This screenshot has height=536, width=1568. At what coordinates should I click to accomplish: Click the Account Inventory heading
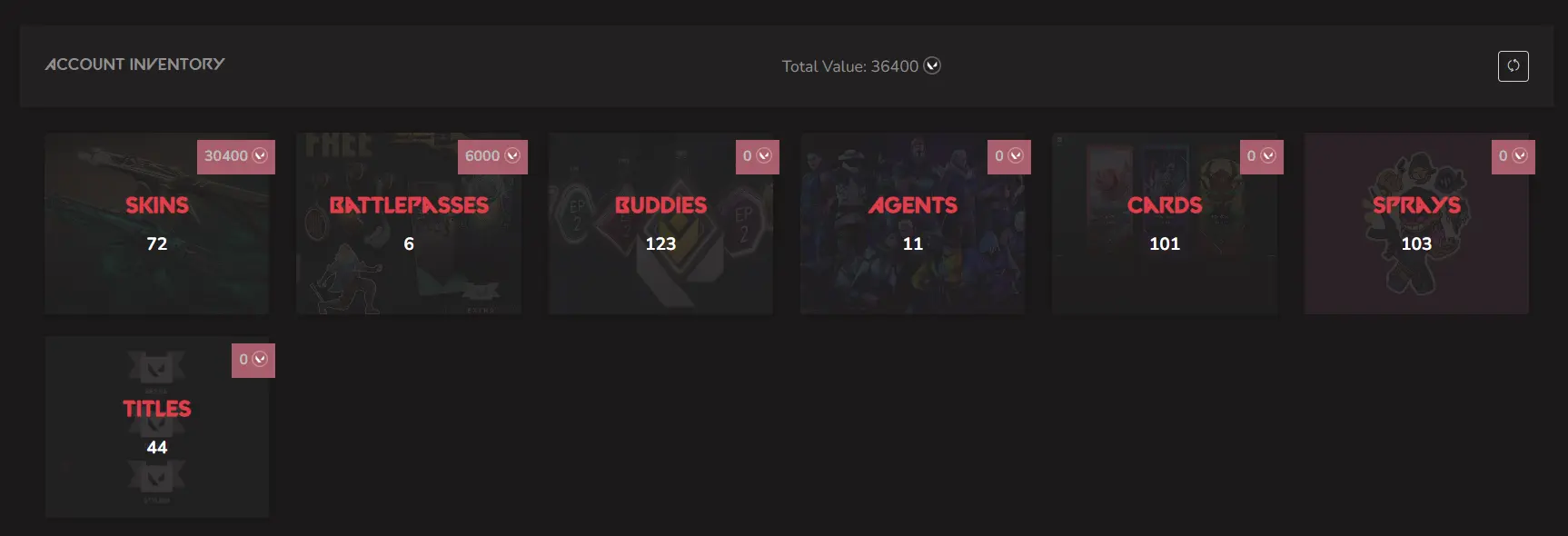(x=134, y=65)
